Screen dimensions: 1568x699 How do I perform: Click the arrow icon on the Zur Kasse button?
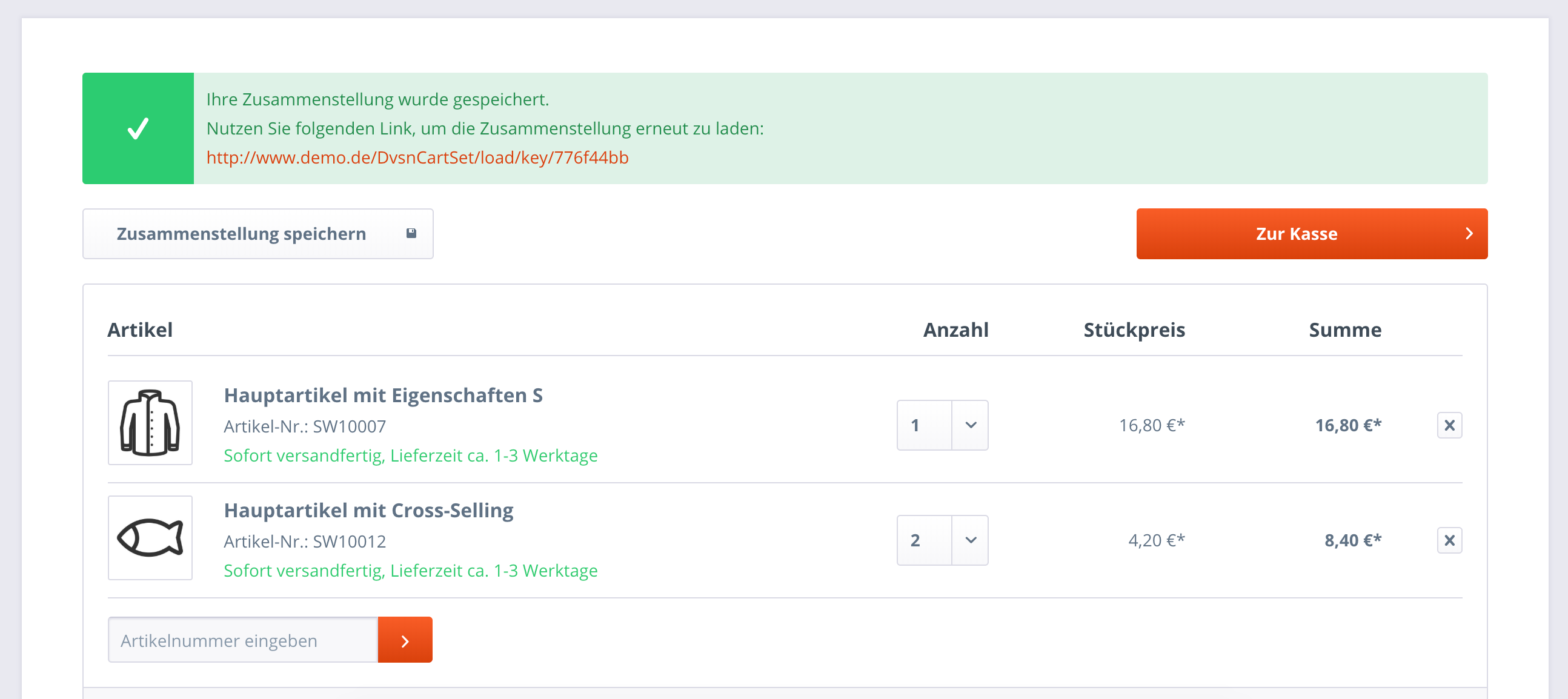pyautogui.click(x=1469, y=234)
